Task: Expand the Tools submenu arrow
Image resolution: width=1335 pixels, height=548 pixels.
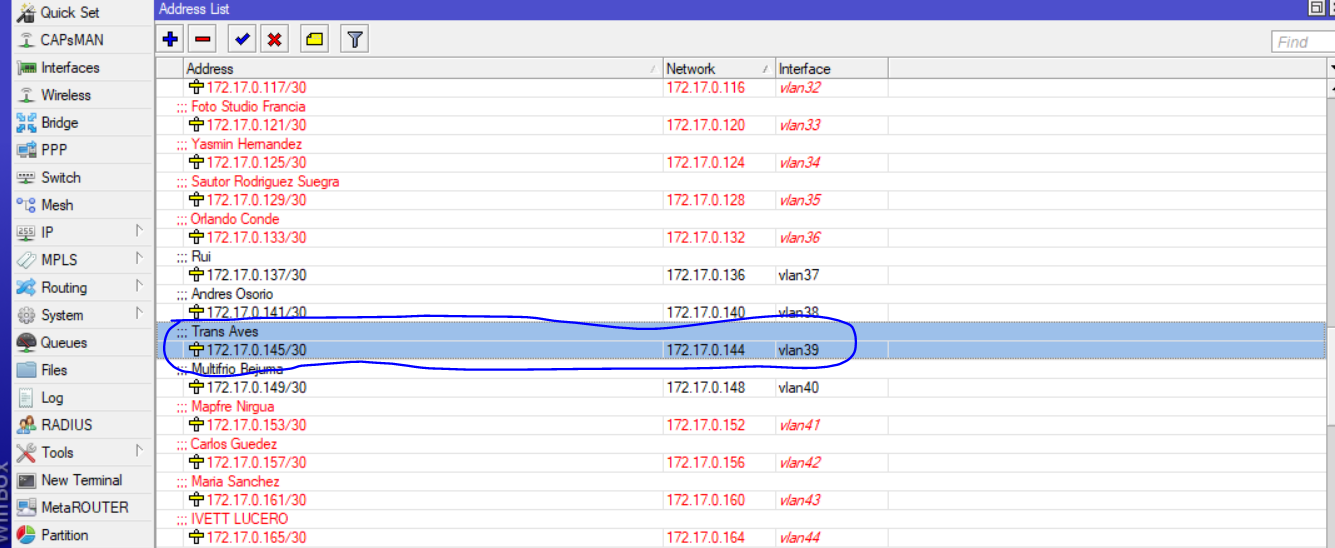Action: (x=139, y=452)
